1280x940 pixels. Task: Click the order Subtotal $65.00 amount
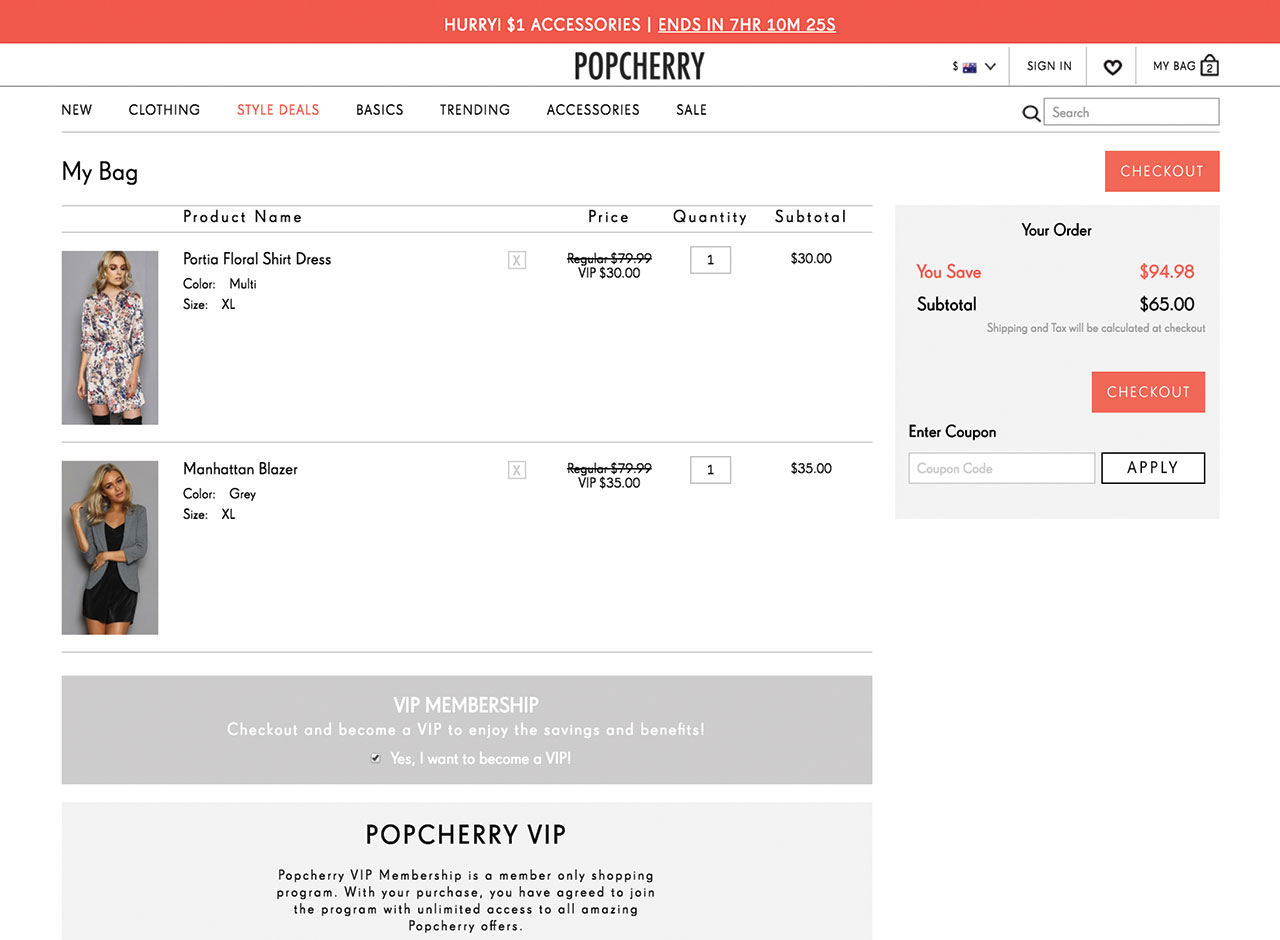click(x=1167, y=304)
